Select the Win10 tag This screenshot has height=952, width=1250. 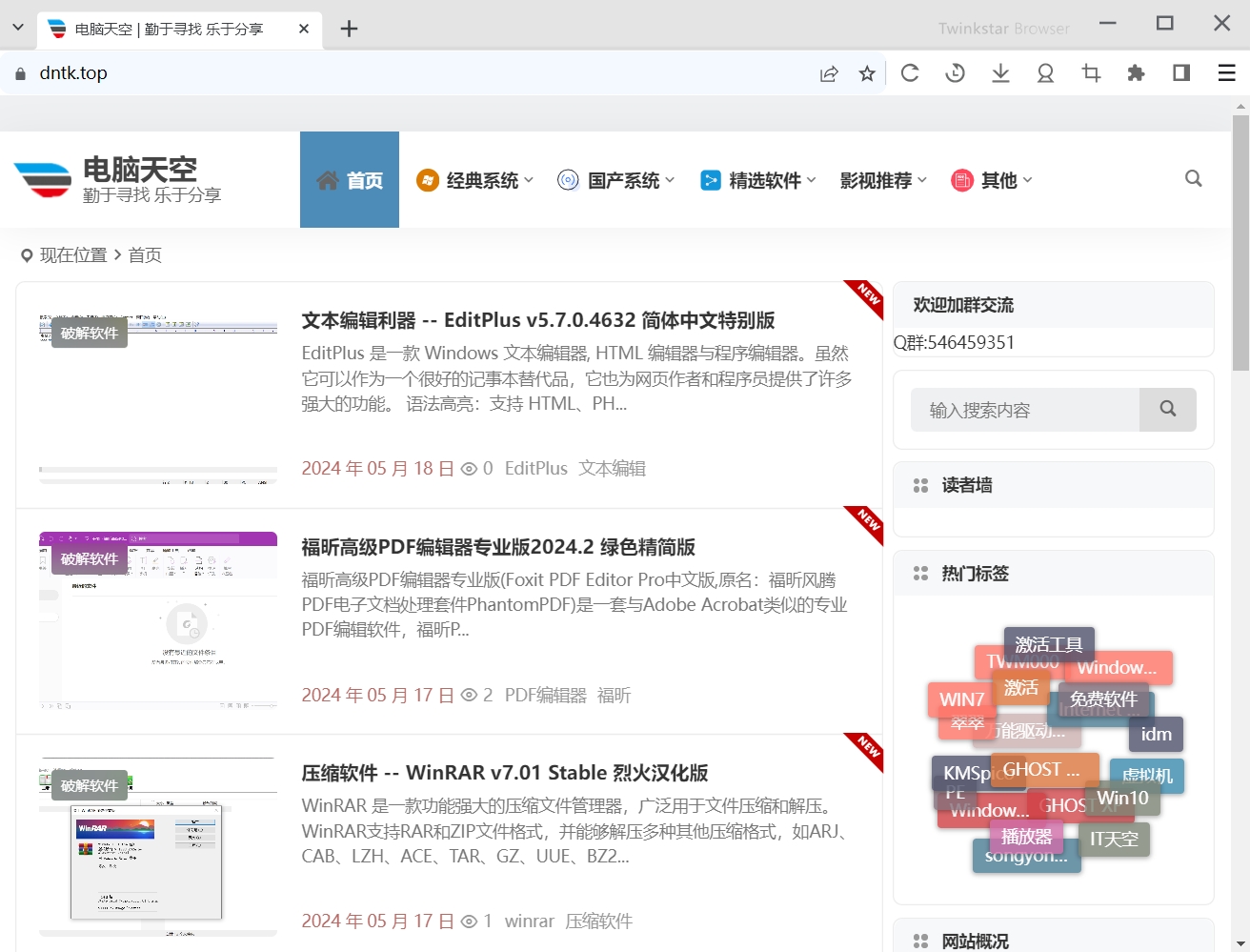pyautogui.click(x=1122, y=799)
